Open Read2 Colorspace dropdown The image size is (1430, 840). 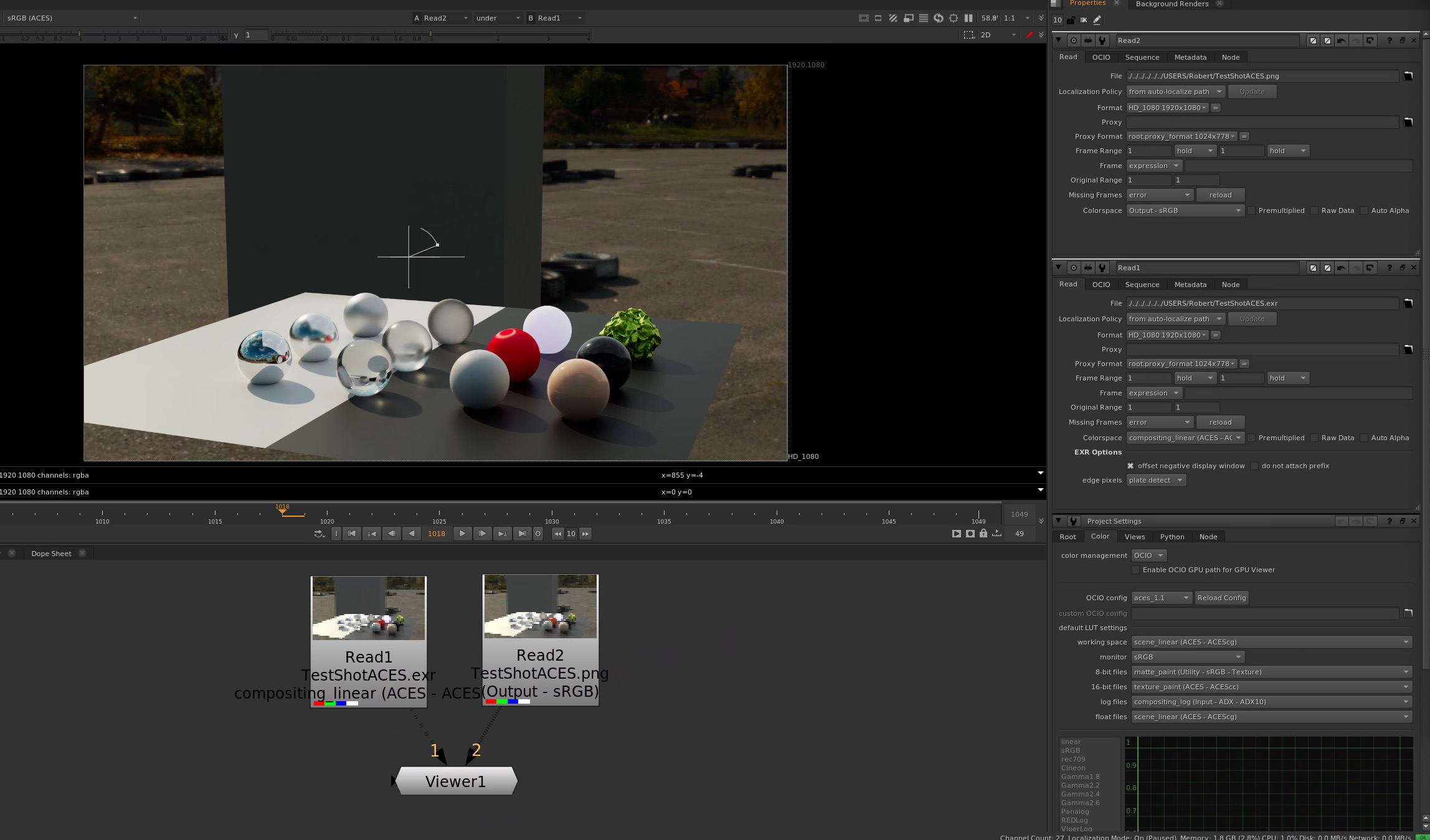1185,210
